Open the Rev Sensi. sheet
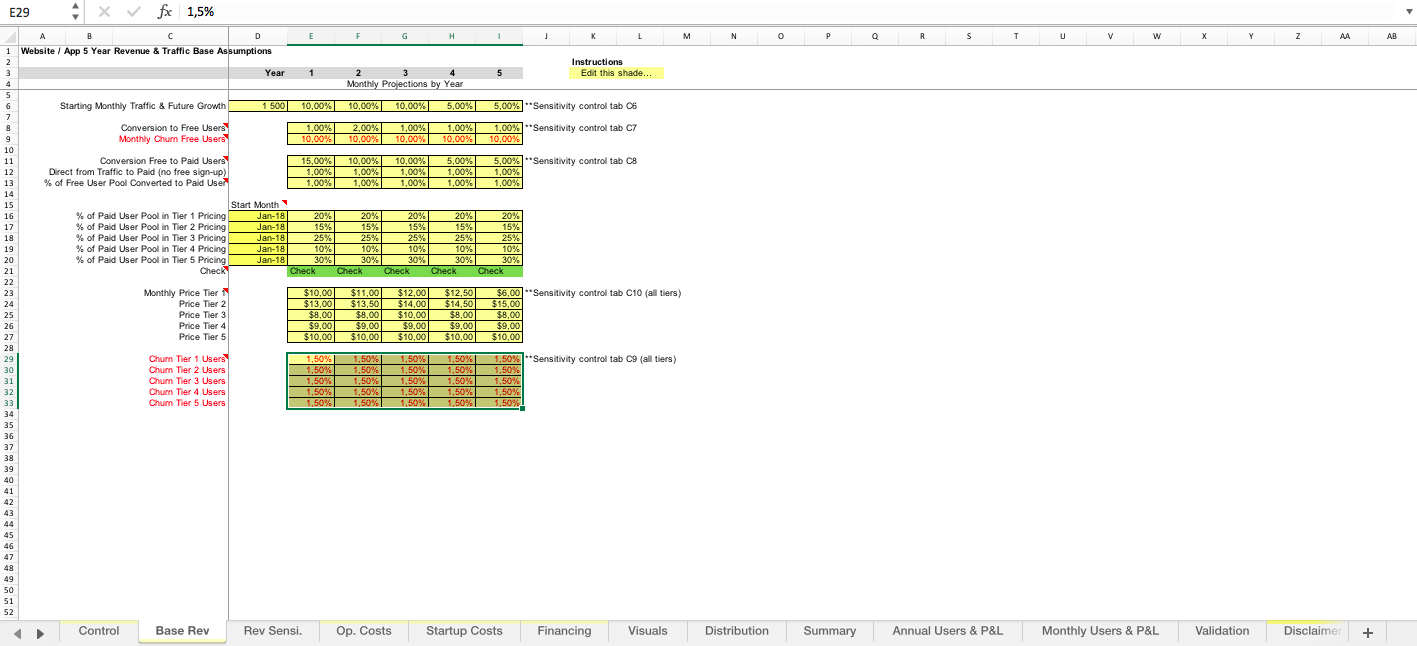The image size is (1417, 646). click(272, 631)
